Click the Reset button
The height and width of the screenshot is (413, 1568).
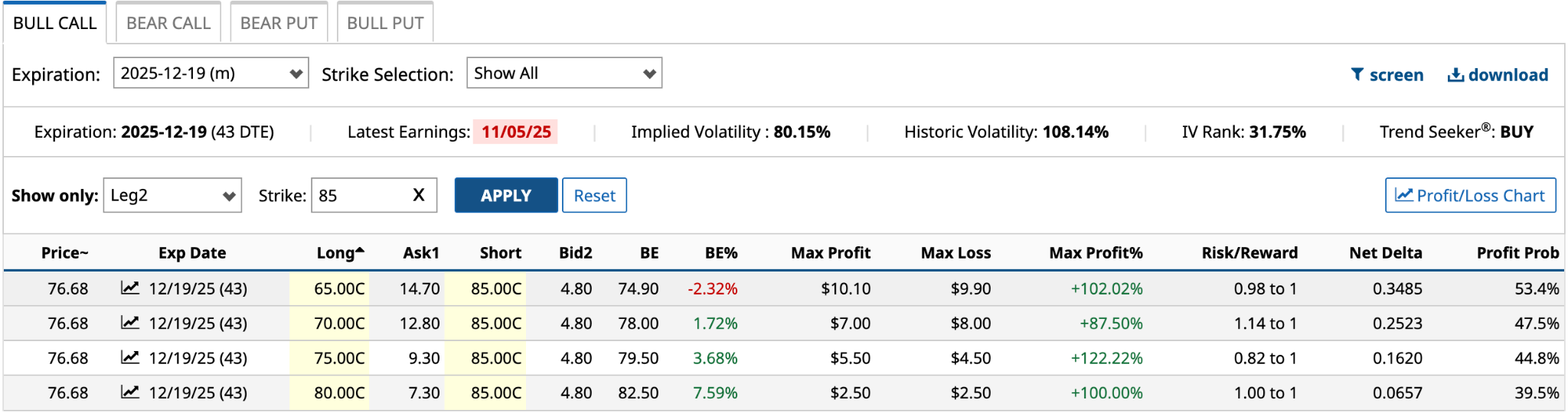click(x=594, y=195)
